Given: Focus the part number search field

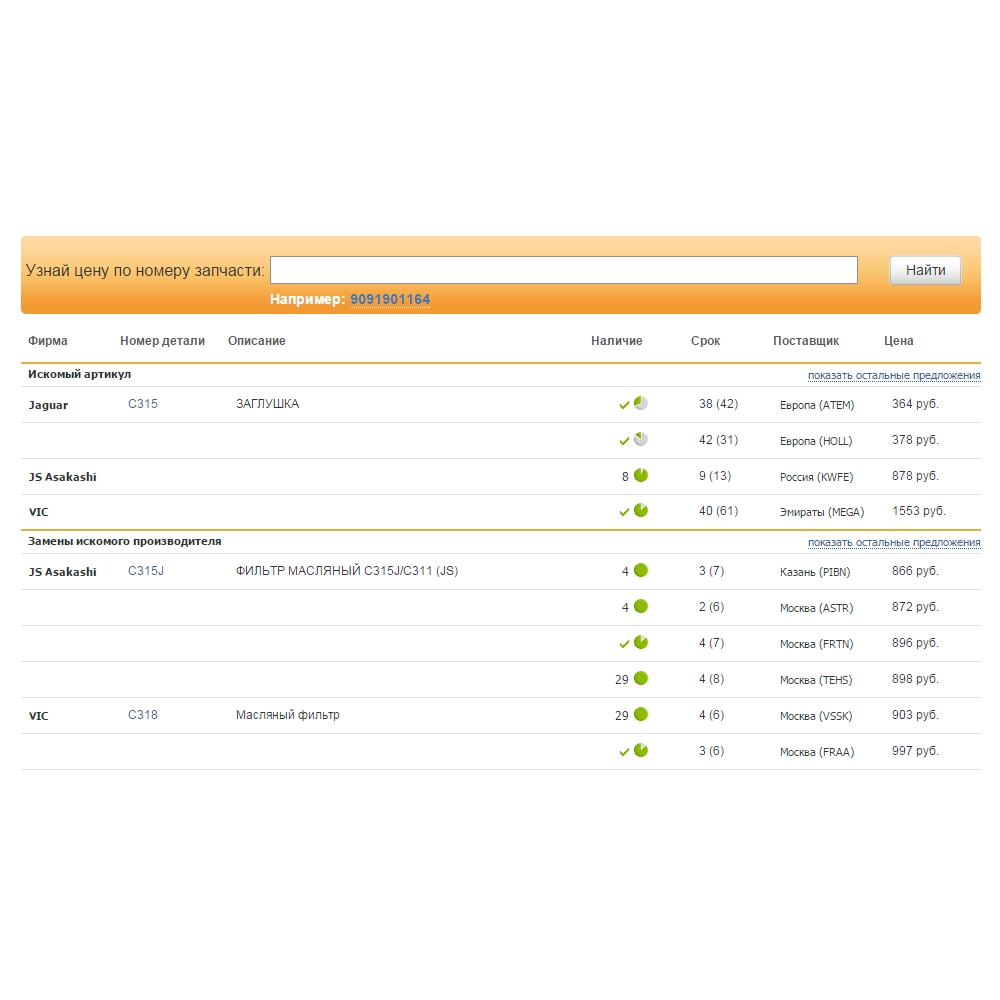Looking at the screenshot, I should point(563,270).
